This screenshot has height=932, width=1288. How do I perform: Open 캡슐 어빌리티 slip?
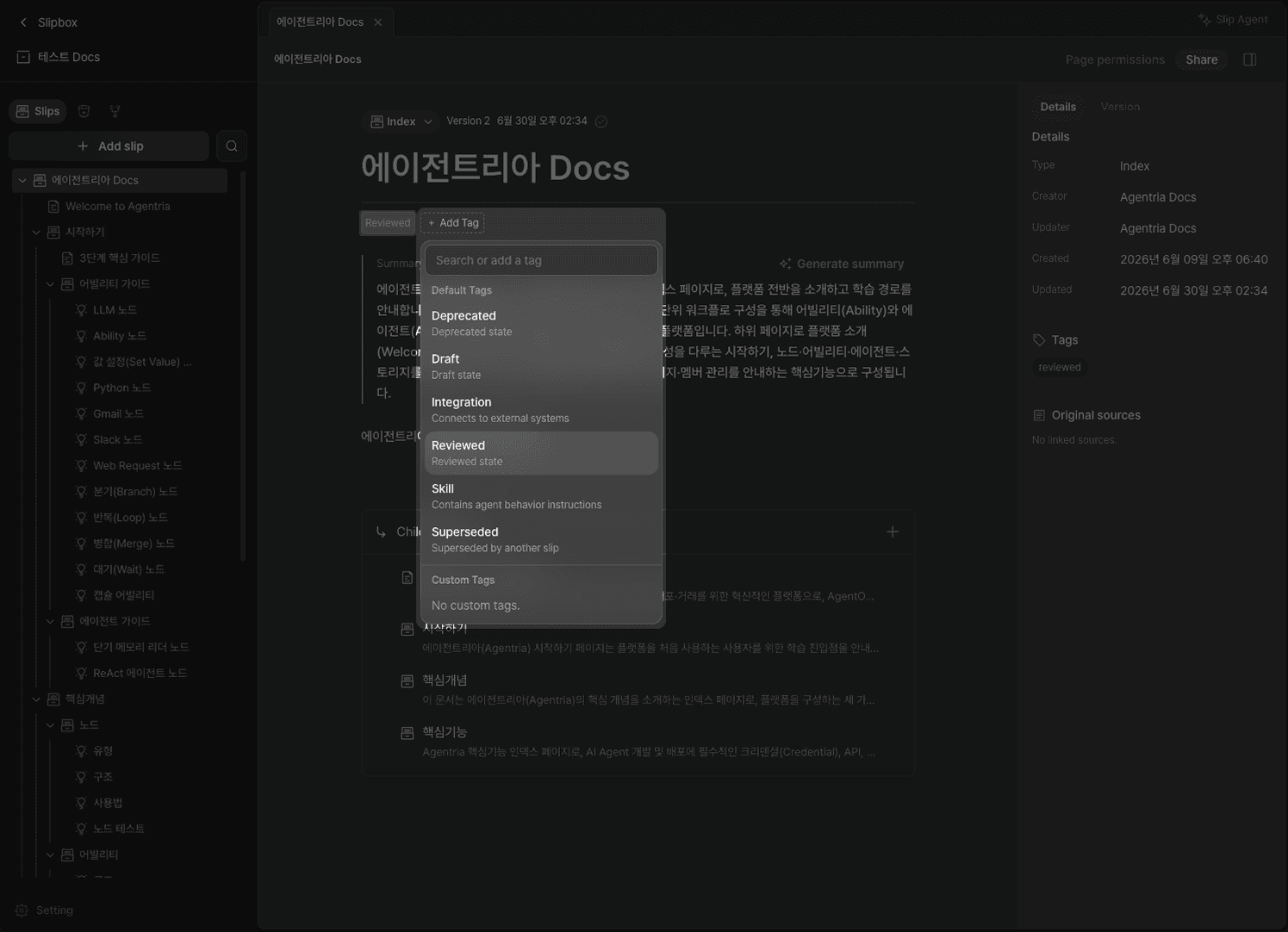coord(123,595)
